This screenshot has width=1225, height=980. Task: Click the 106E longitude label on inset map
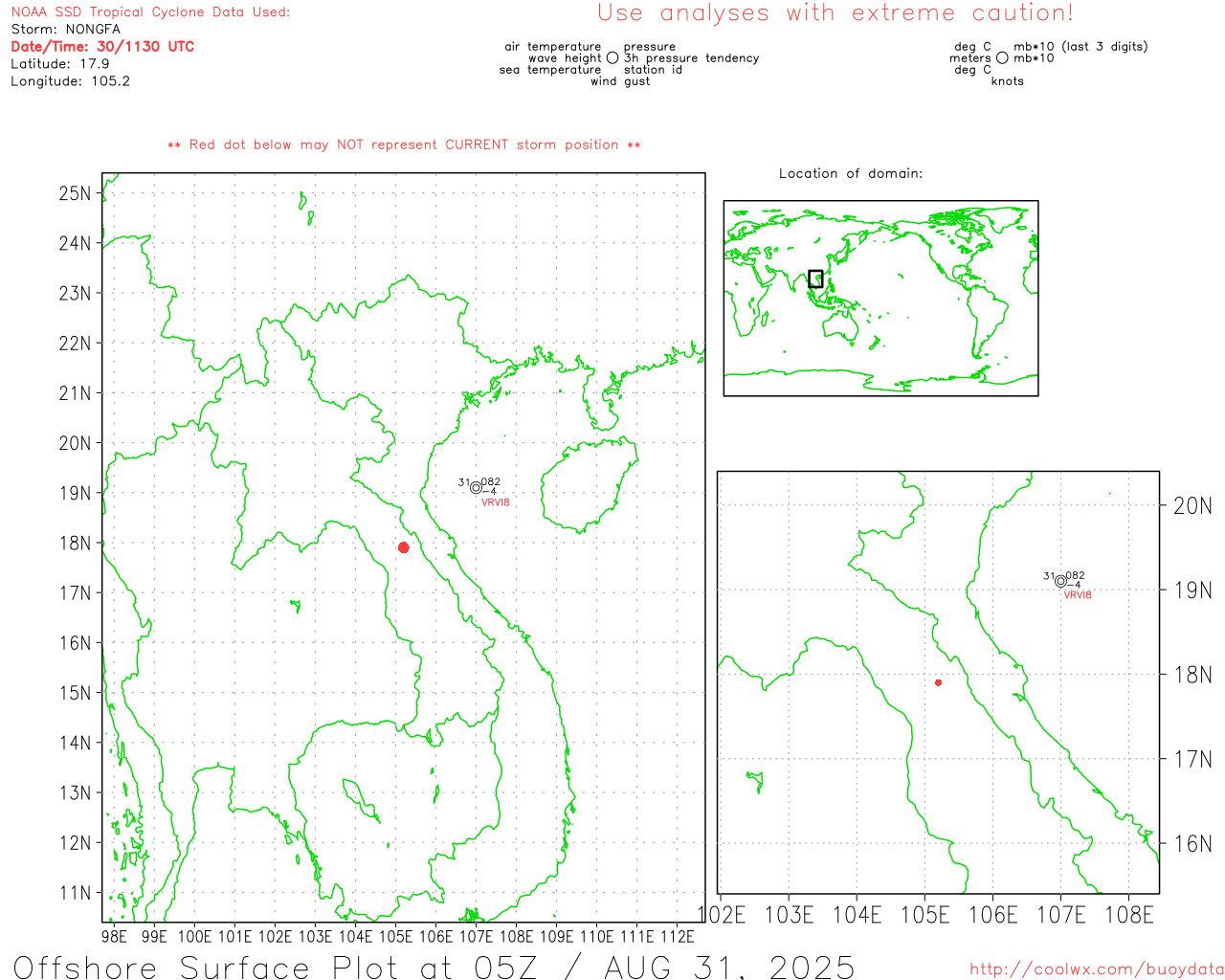tap(992, 915)
